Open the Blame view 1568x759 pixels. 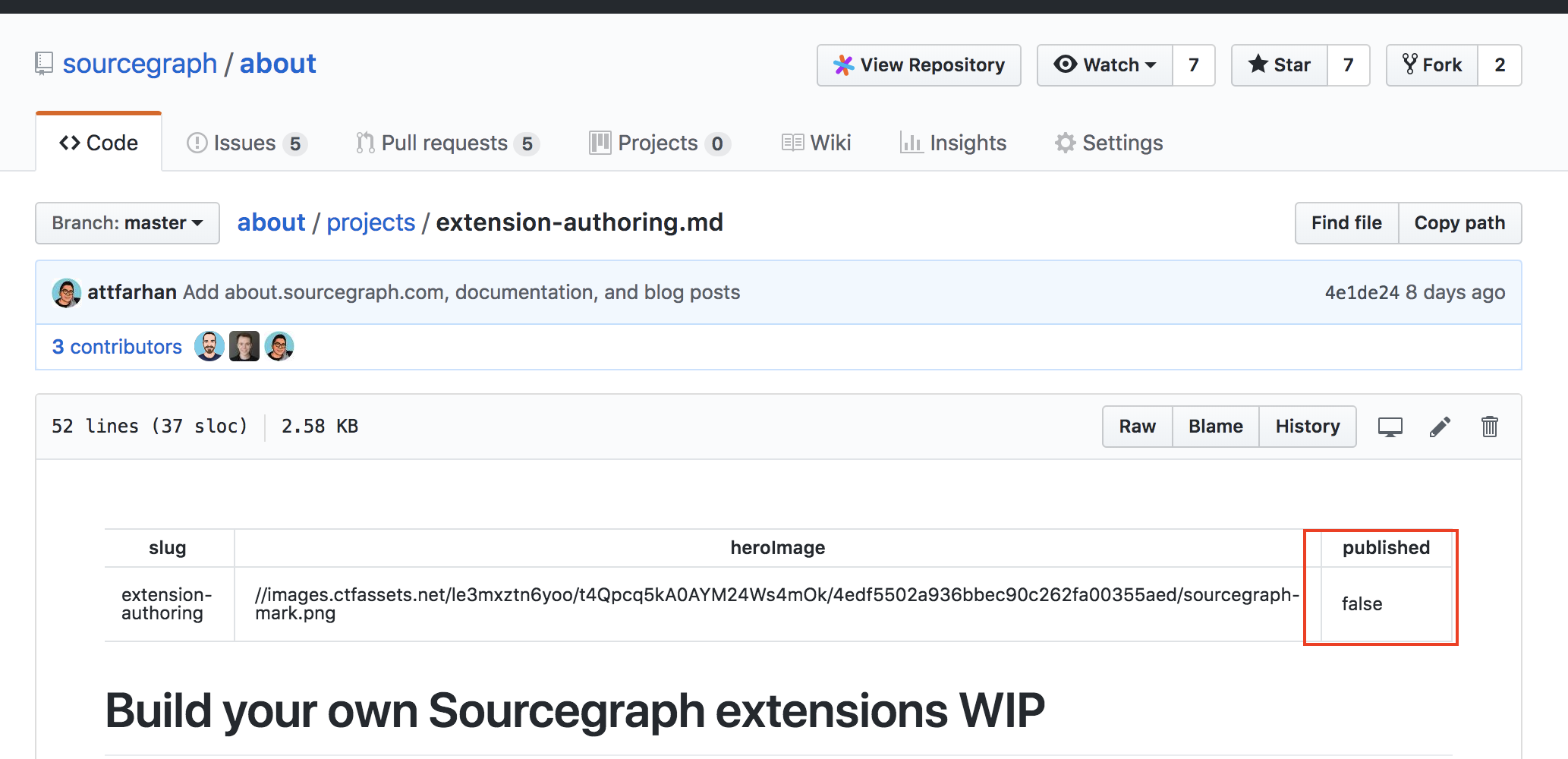1216,427
